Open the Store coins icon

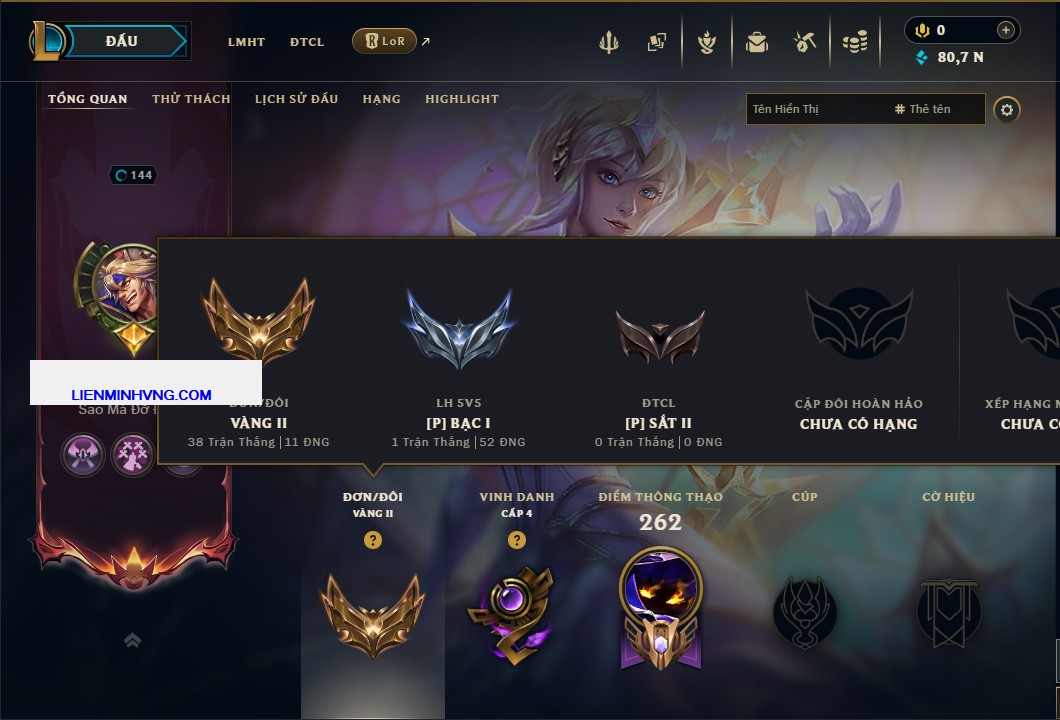855,43
